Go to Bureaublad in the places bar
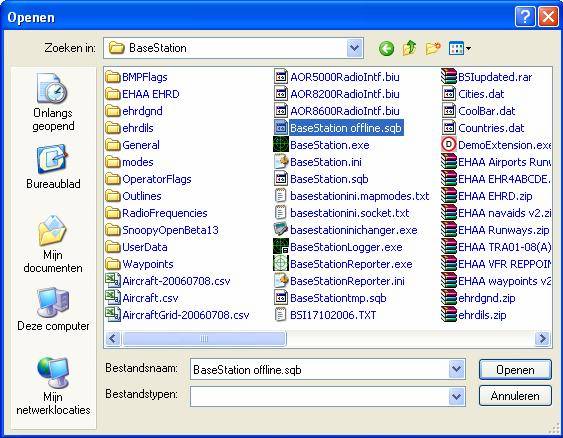 (53, 167)
